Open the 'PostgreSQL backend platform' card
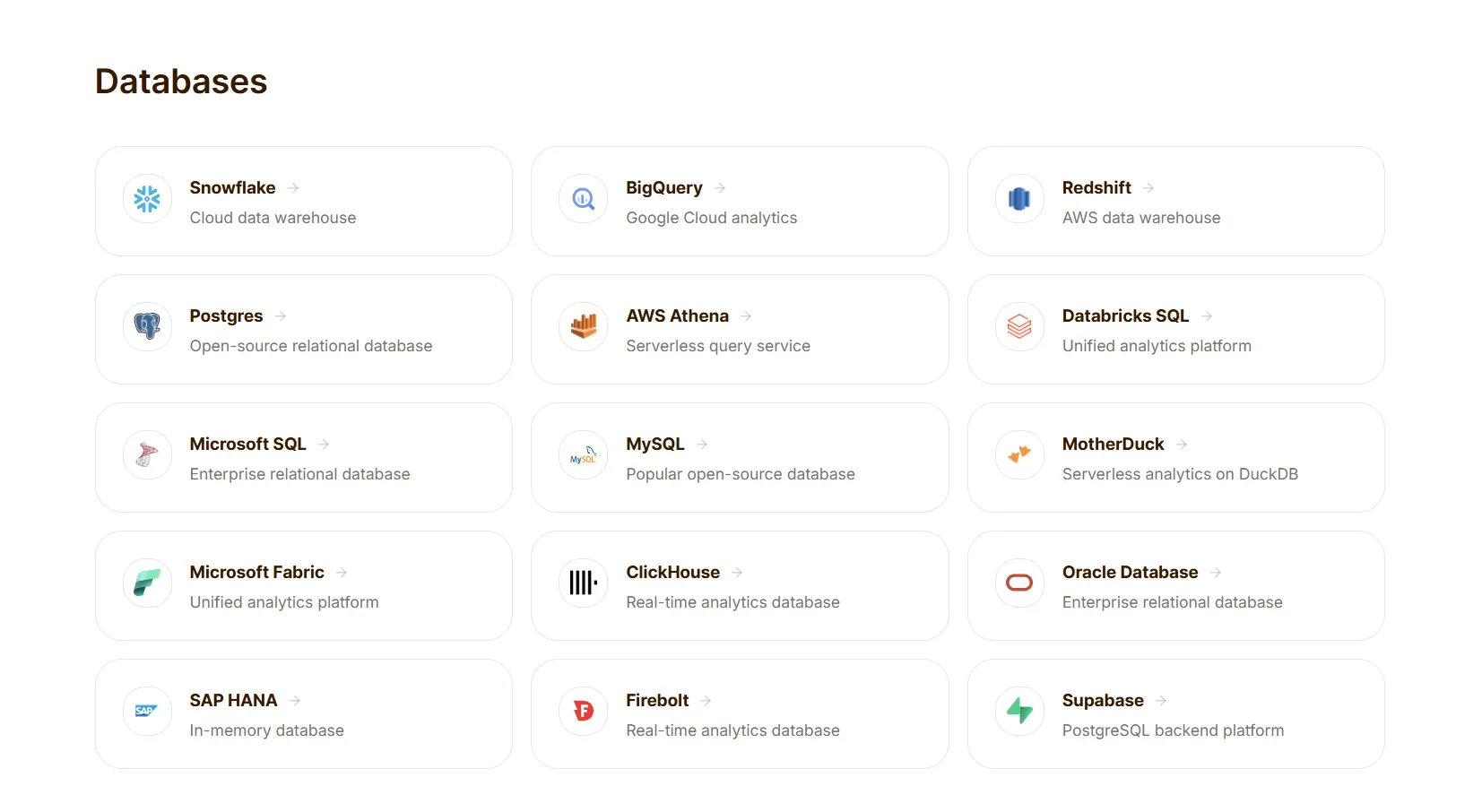 tap(1175, 713)
